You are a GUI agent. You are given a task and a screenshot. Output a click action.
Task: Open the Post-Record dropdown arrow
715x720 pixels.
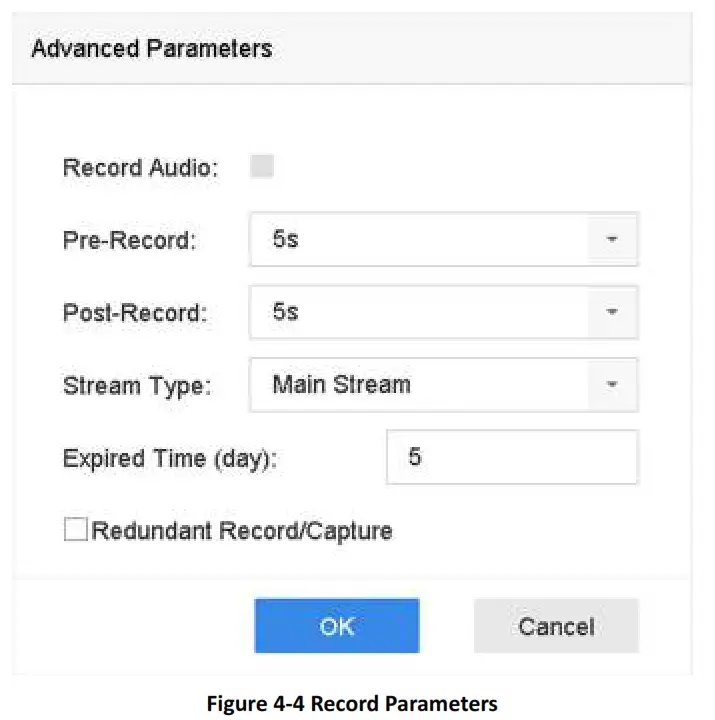point(613,313)
